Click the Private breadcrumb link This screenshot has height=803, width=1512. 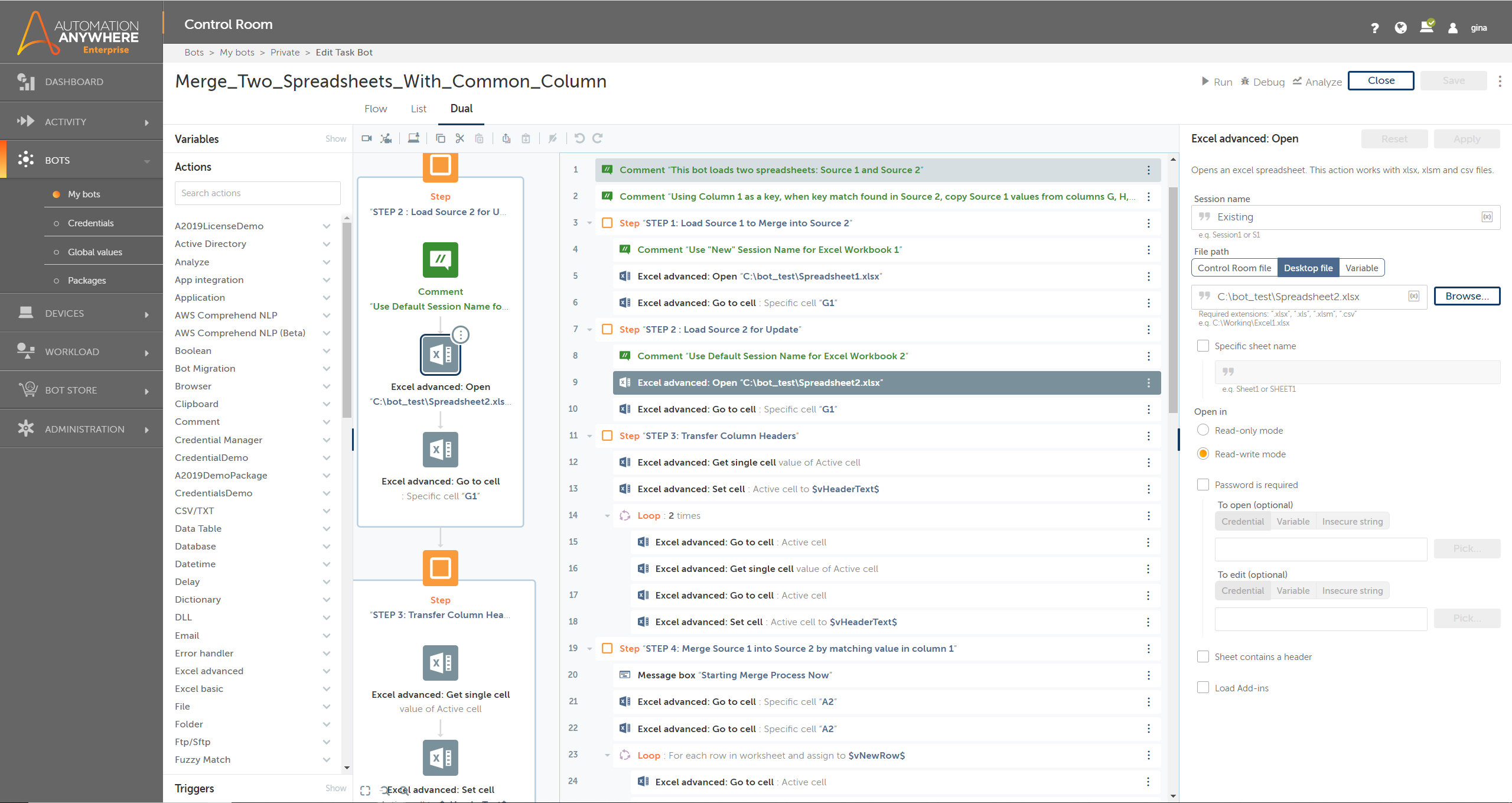point(285,53)
